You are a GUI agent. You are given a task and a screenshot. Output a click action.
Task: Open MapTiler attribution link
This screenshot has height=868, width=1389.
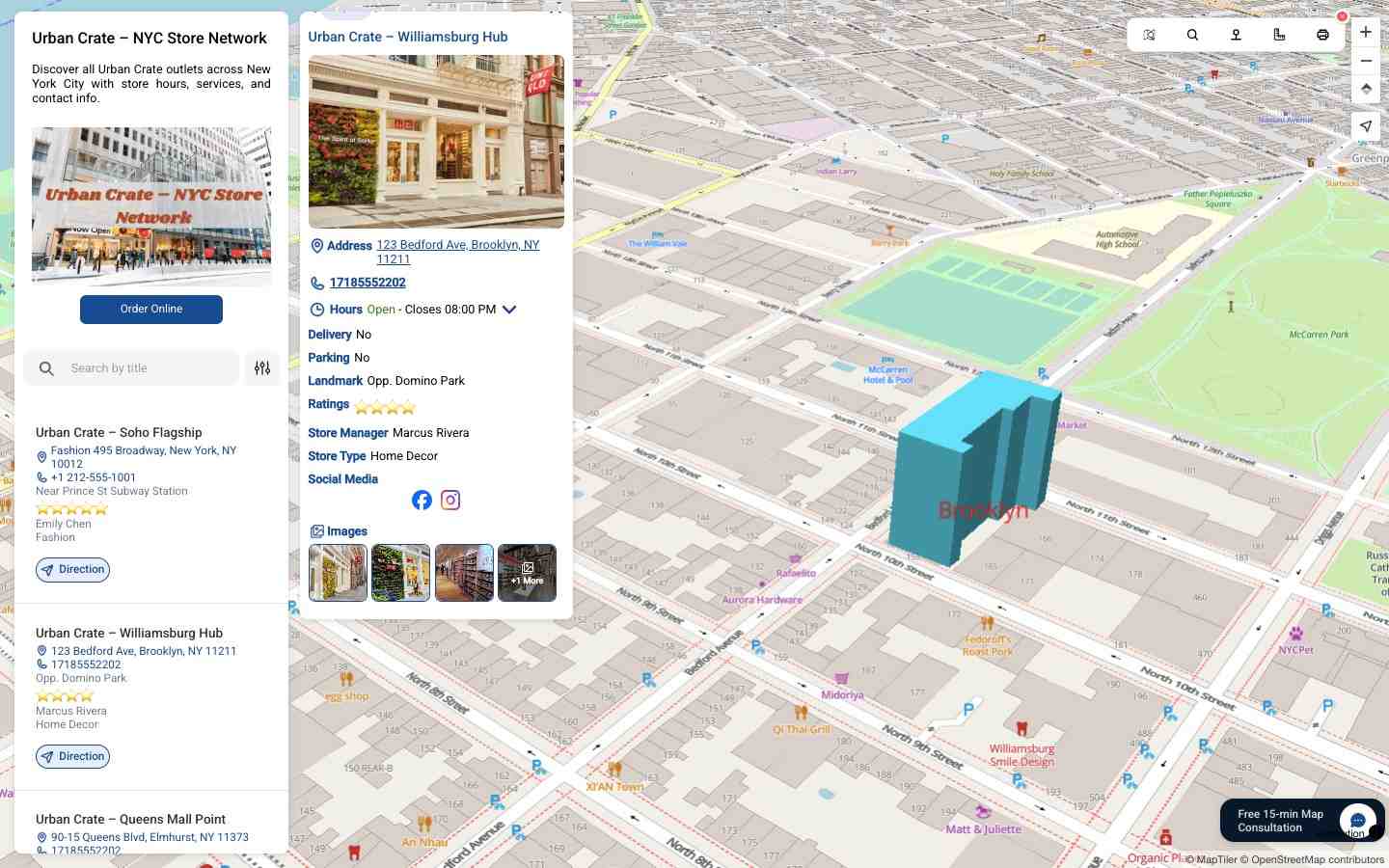coord(1212,859)
